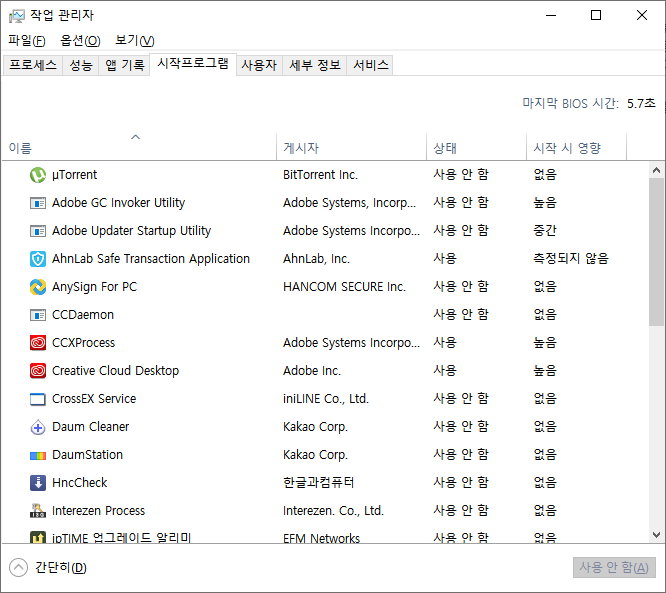Click the scrollbar up arrow
Viewport: 666px width, 593px height.
click(656, 170)
